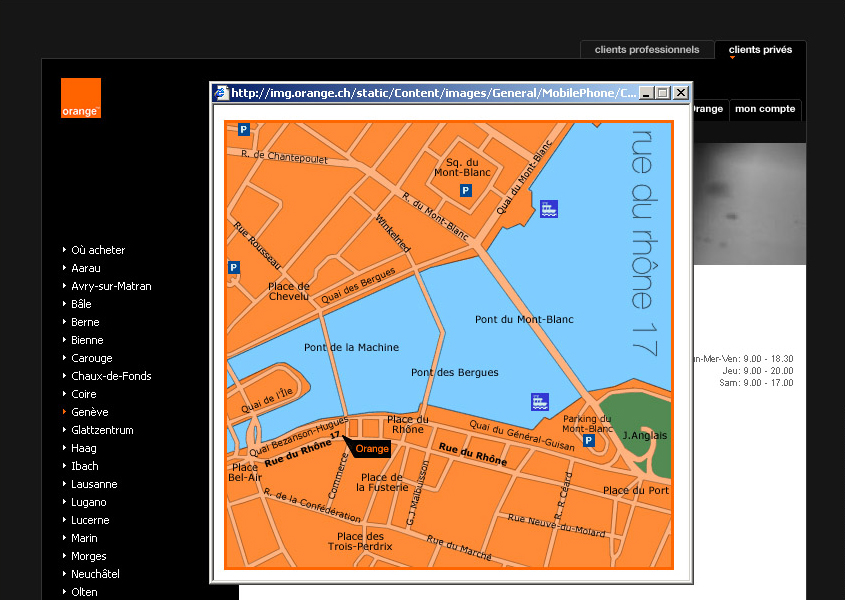
Task: Open the Berne store page
Action: click(85, 322)
